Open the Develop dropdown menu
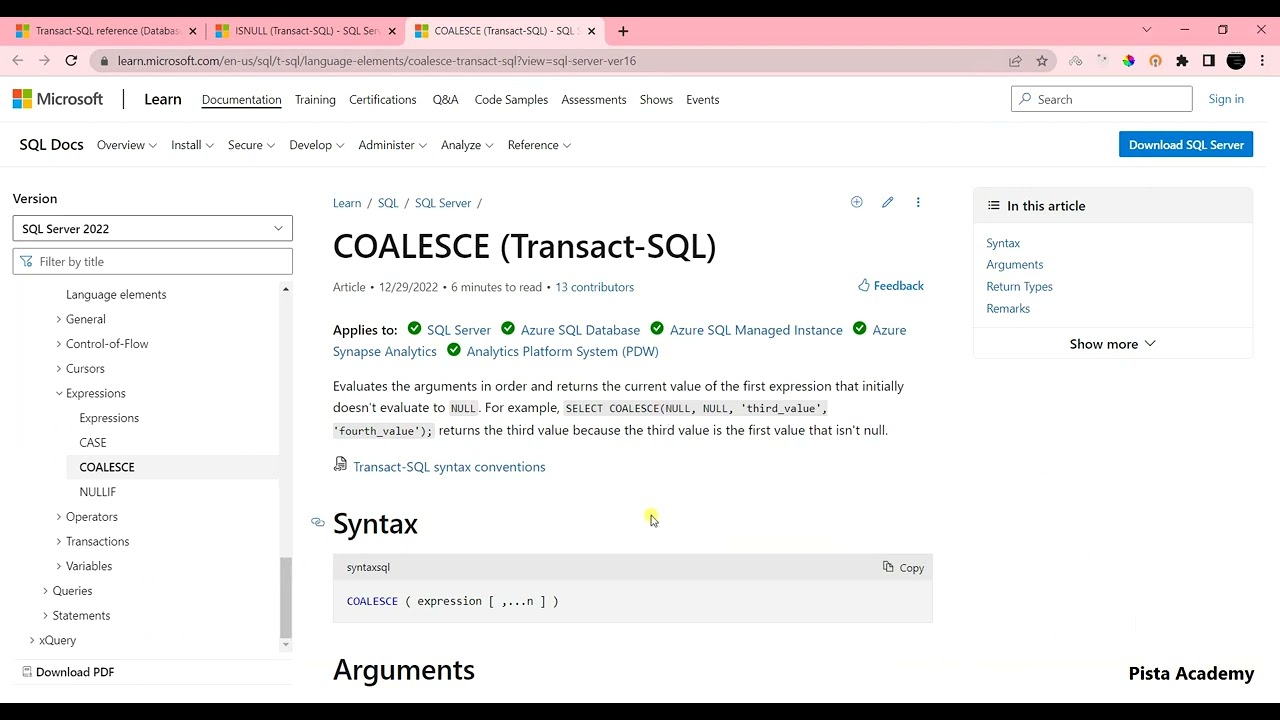This screenshot has width=1280, height=720. coord(317,145)
